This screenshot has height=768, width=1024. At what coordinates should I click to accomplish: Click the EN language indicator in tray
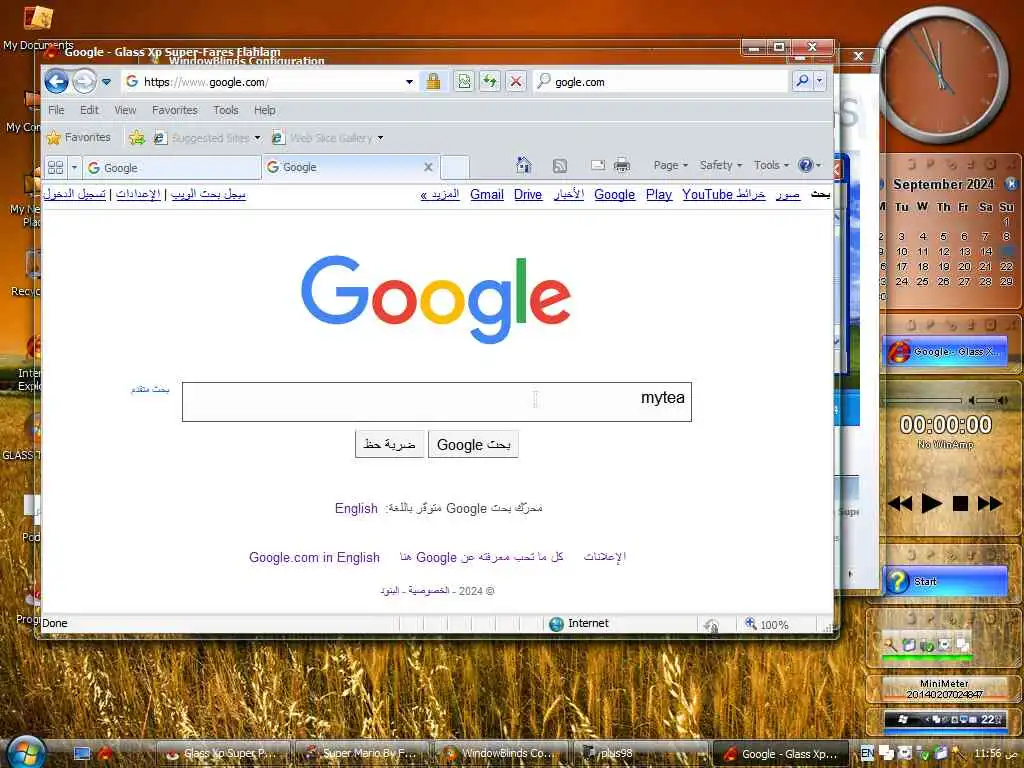pos(867,753)
